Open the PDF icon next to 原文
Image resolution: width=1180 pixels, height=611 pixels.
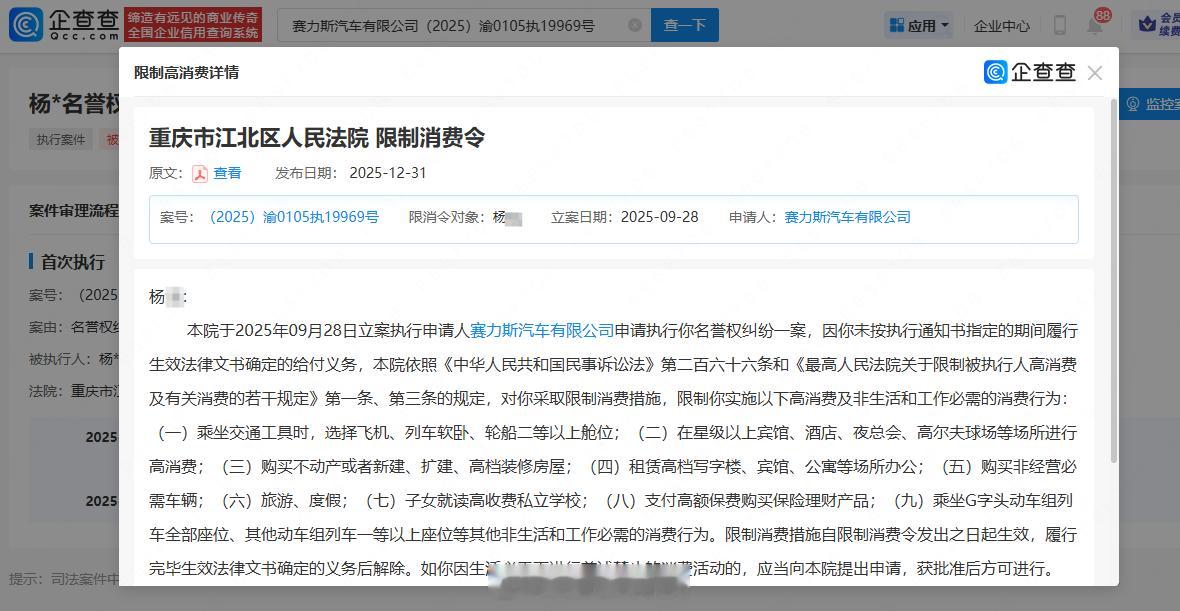[x=199, y=174]
